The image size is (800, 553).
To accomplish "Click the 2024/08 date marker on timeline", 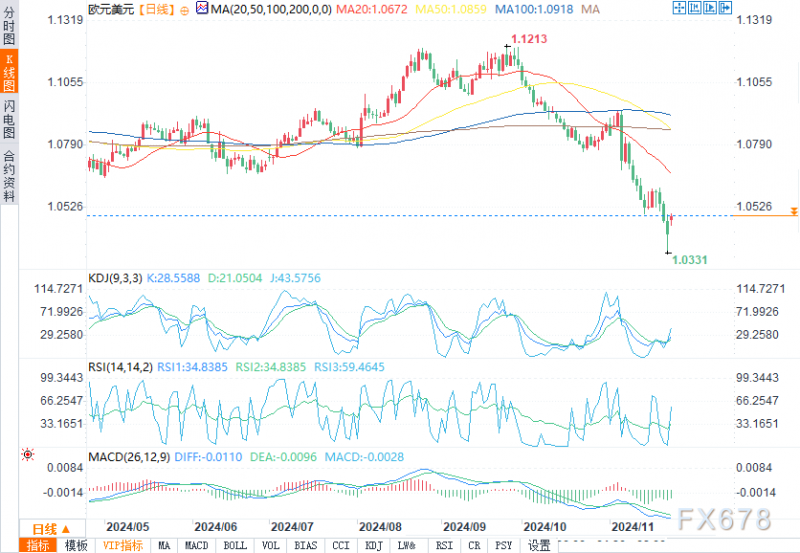I will pos(380,526).
